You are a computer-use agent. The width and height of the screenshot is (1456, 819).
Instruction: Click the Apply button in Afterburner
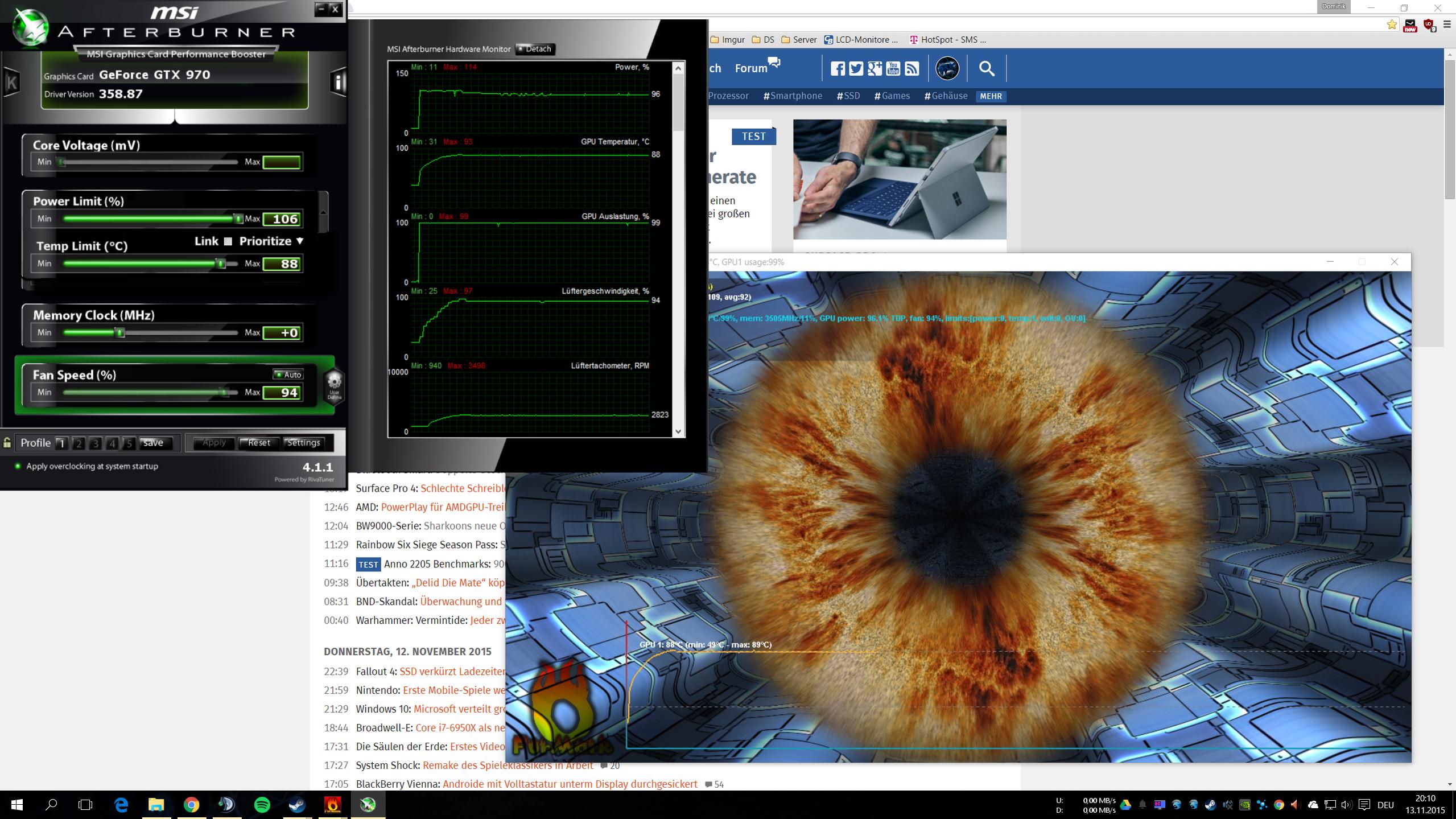pyautogui.click(x=214, y=443)
